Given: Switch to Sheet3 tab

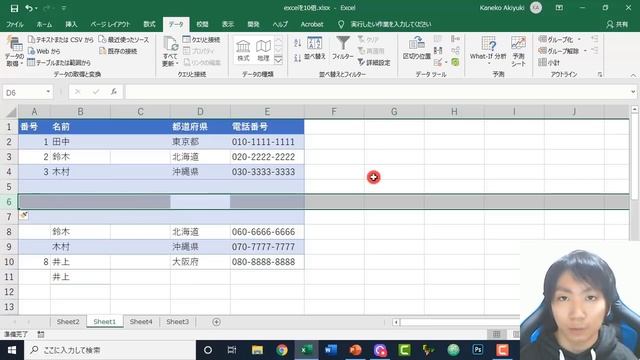Looking at the screenshot, I should point(178,322).
